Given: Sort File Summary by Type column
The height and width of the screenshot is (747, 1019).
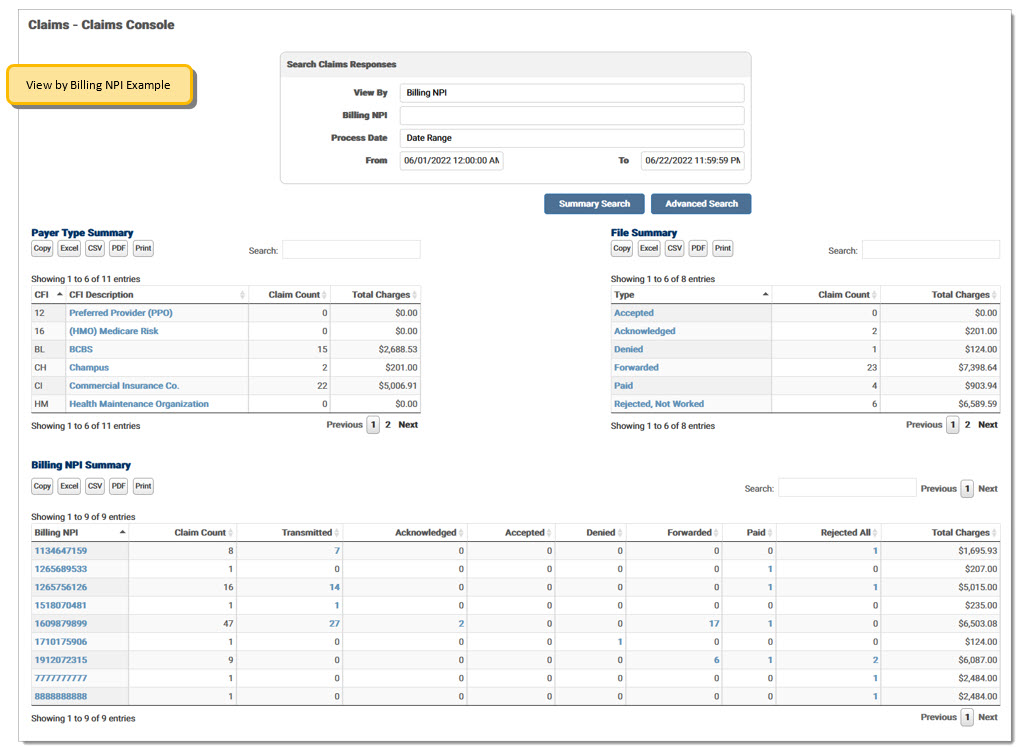Looking at the screenshot, I should [691, 295].
